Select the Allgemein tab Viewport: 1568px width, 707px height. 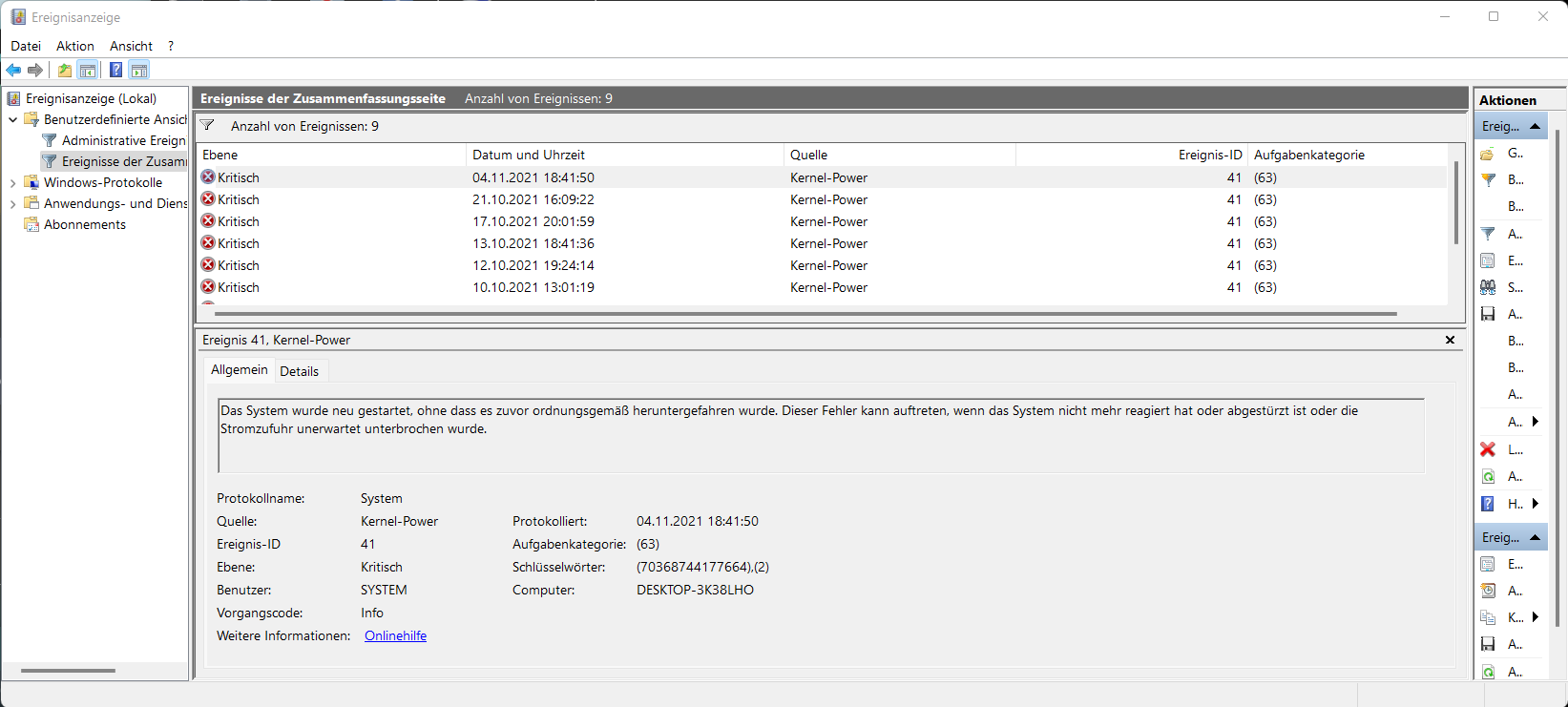point(240,369)
